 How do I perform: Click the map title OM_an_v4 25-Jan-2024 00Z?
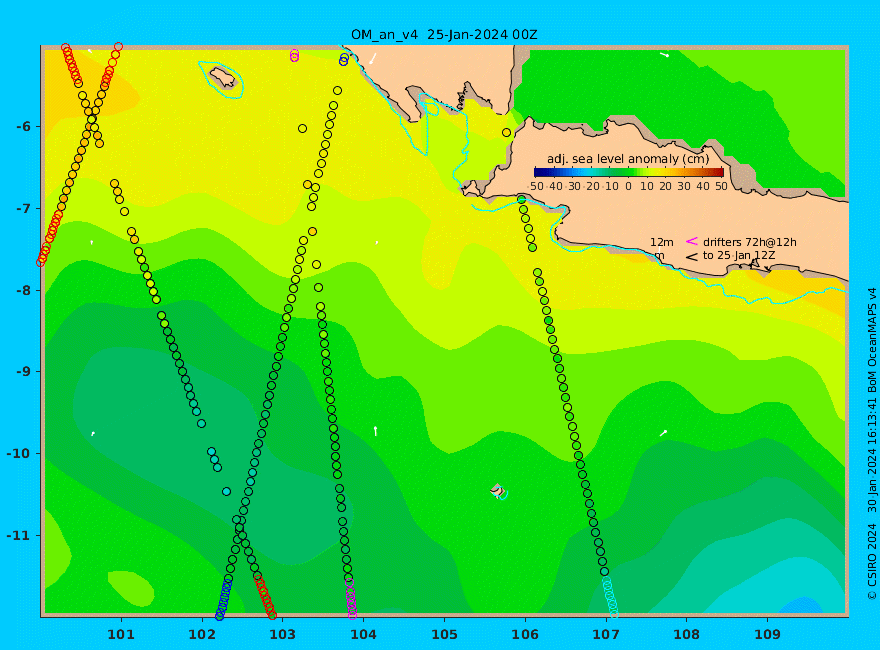(444, 34)
